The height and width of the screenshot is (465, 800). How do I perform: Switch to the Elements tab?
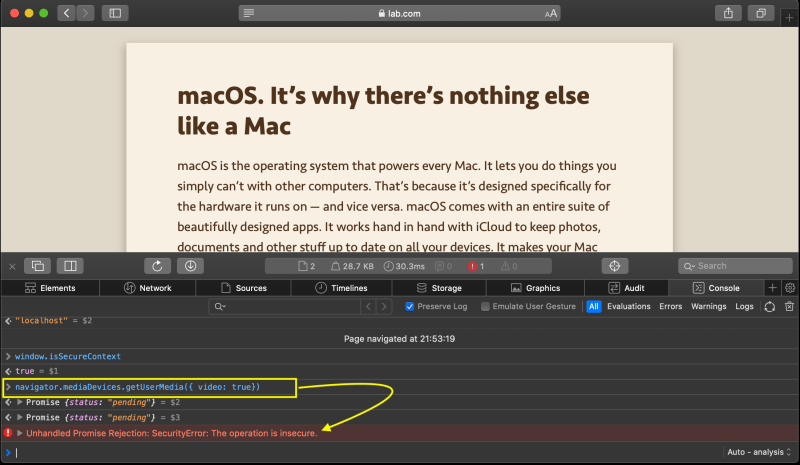tap(50, 288)
